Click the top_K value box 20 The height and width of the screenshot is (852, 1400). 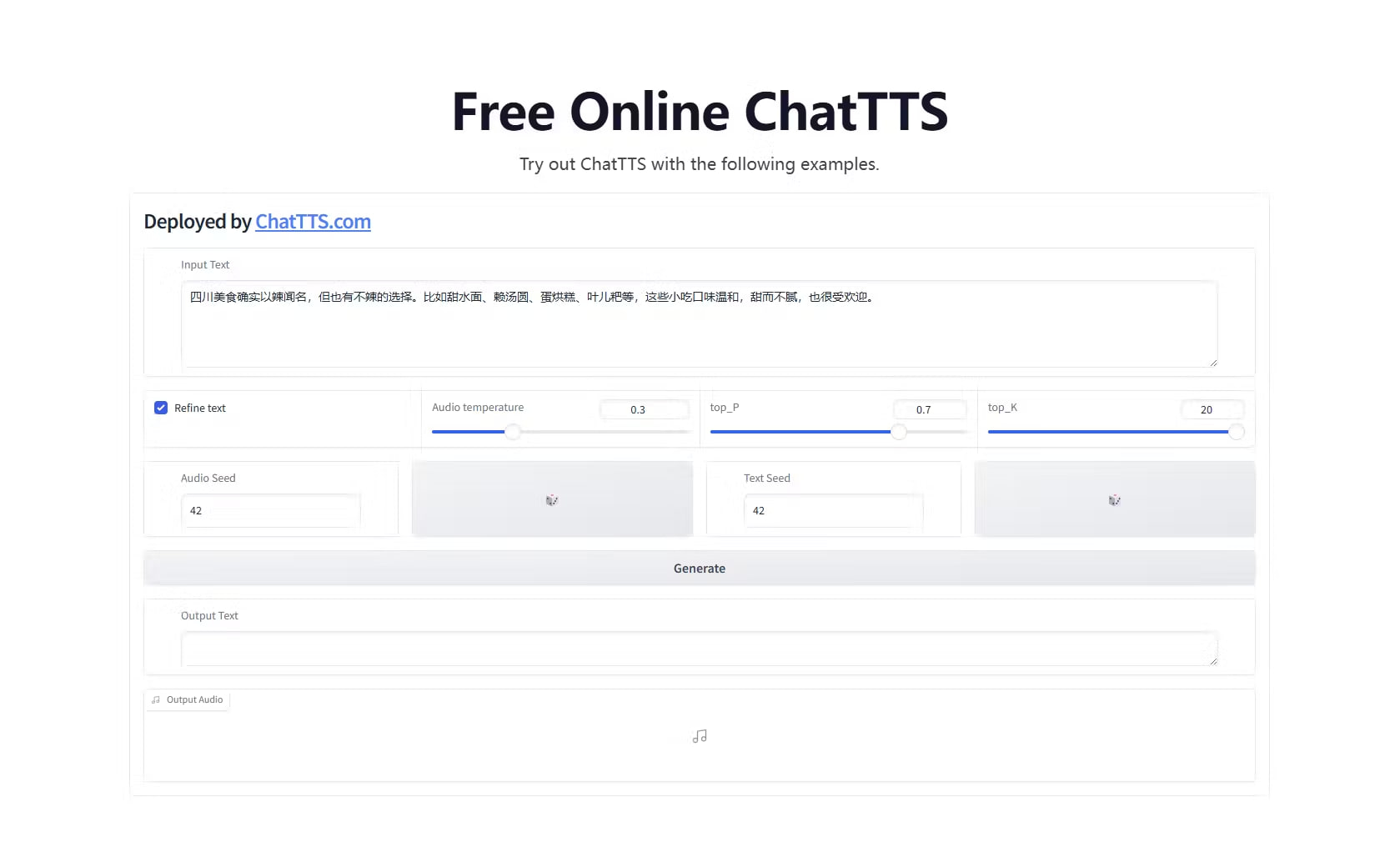click(1212, 409)
